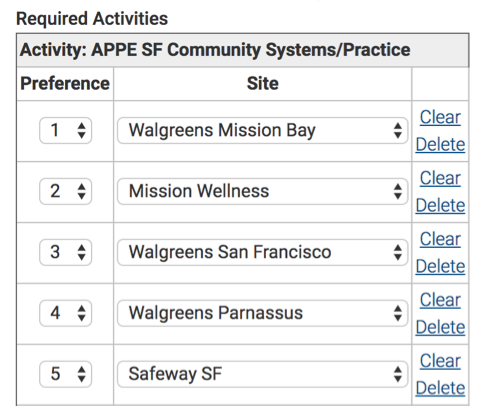The width and height of the screenshot is (483, 406).
Task: Delete the Walgreens Mission Bay row
Action: pyautogui.click(x=440, y=145)
